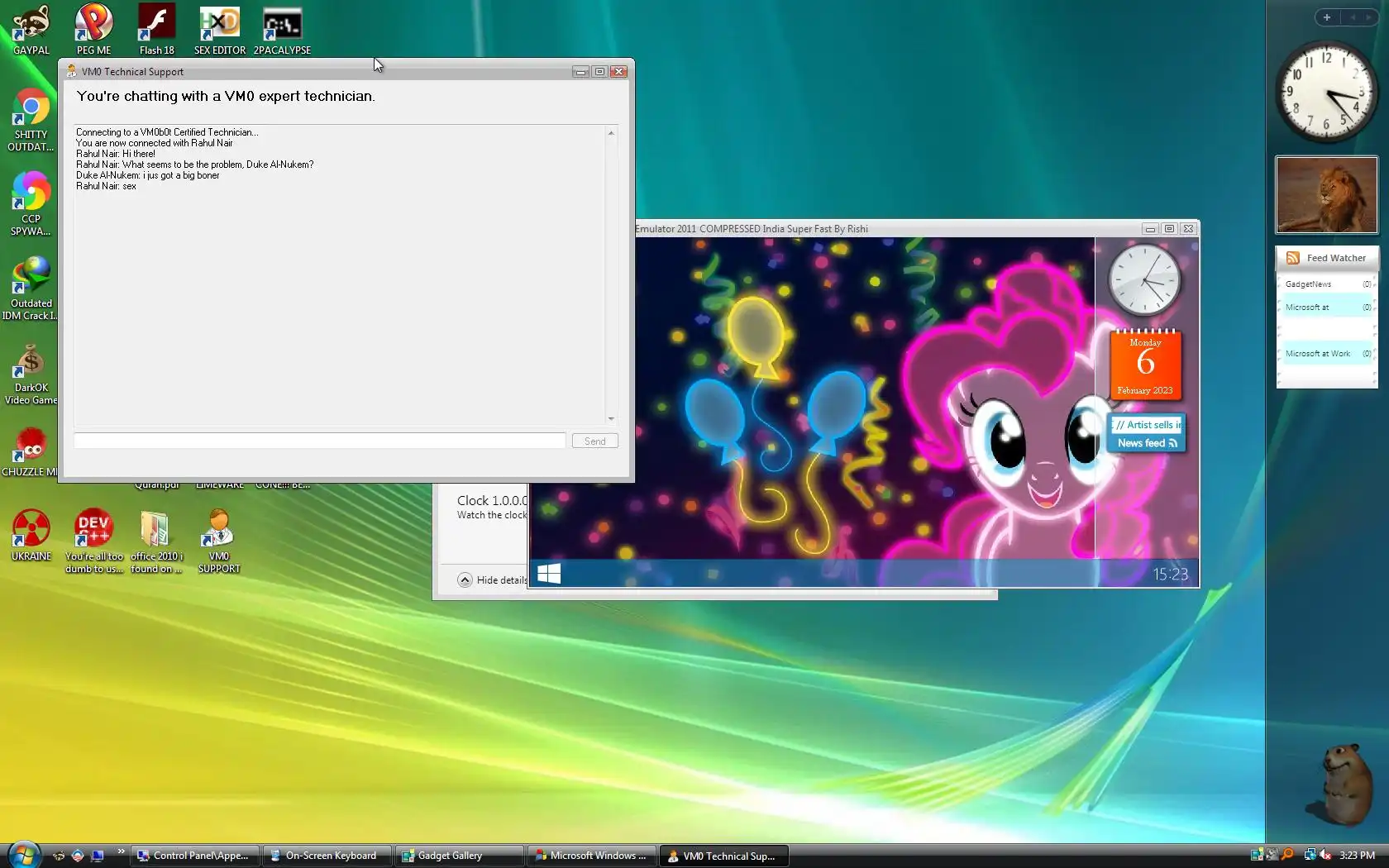Select the 'Clock 1.0.0.0' gadget title text
The image size is (1389, 868).
point(492,500)
